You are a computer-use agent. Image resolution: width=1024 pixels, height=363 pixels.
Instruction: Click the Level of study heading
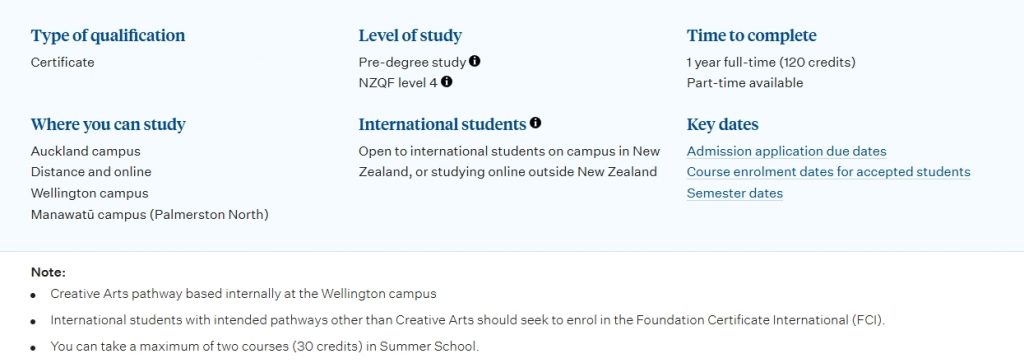pos(410,36)
